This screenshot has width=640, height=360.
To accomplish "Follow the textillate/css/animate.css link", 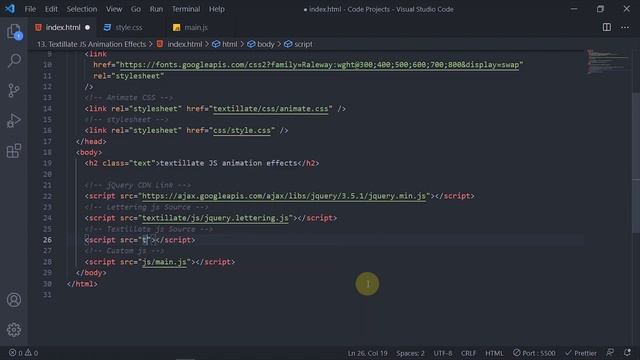I will (x=271, y=109).
